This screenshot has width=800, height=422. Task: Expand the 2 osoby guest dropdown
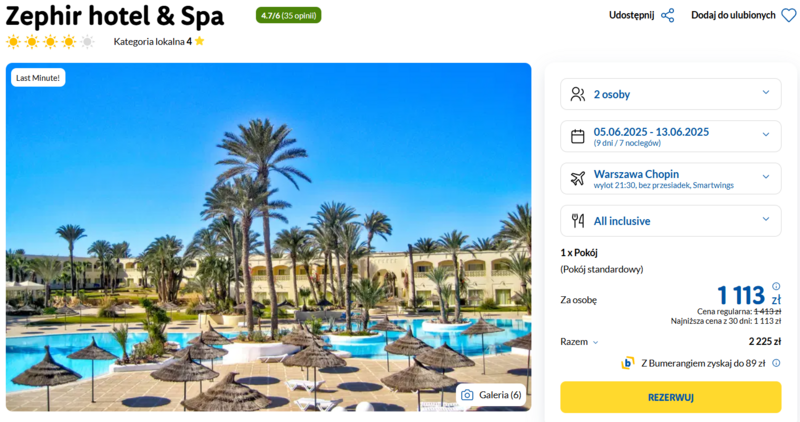[670, 94]
